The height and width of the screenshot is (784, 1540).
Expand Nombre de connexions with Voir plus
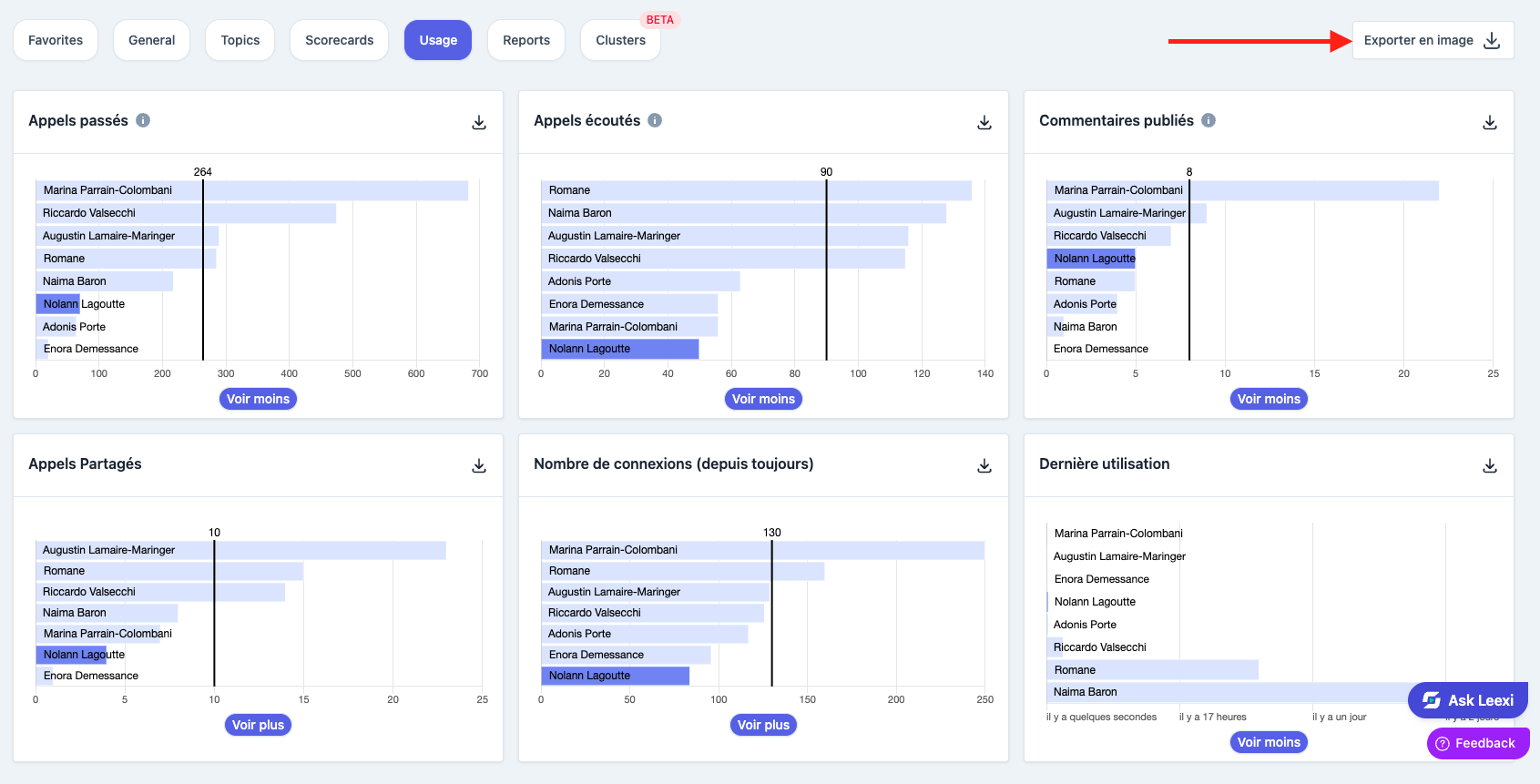point(763,725)
